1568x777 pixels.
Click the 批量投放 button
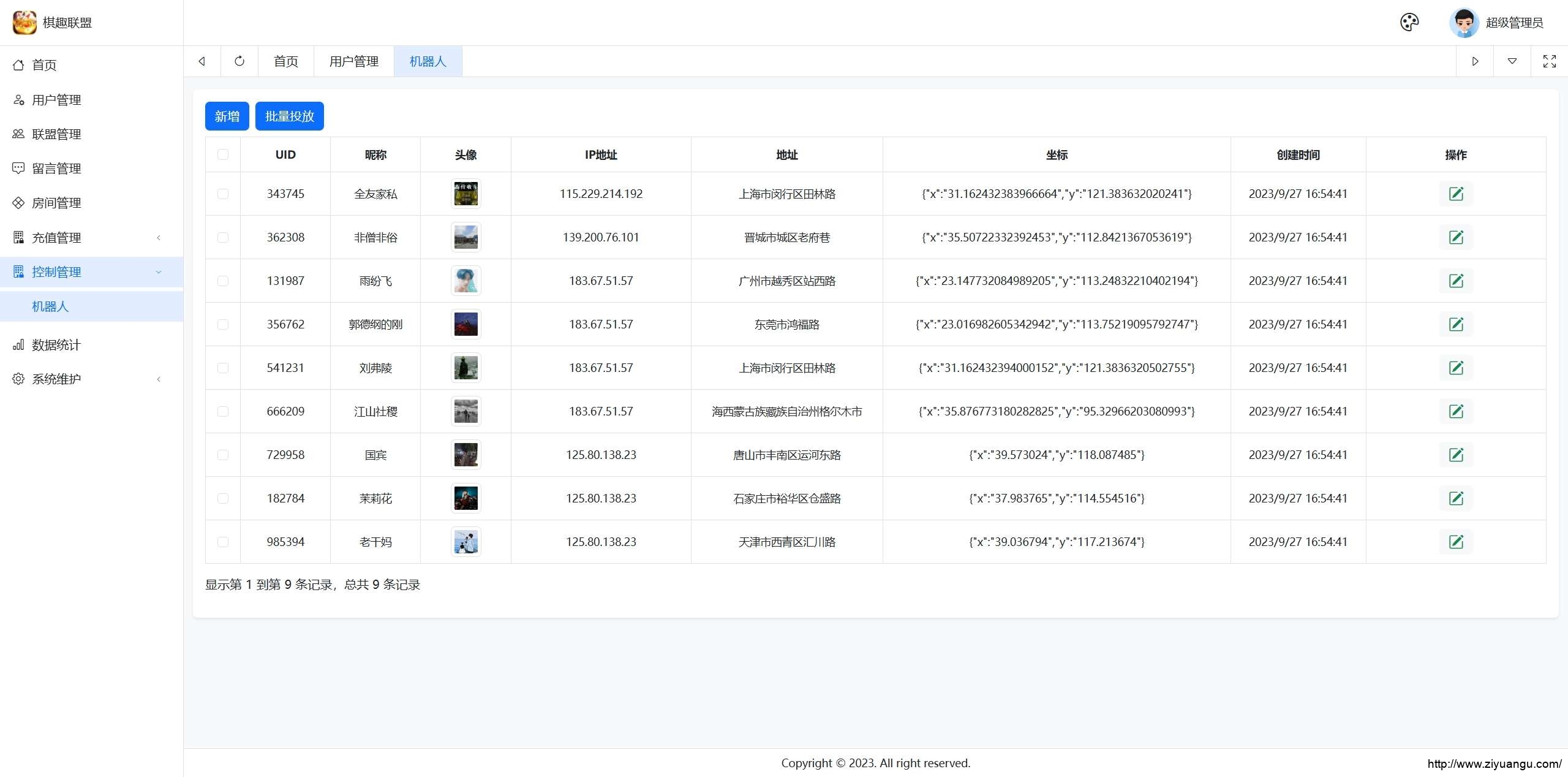(x=289, y=116)
